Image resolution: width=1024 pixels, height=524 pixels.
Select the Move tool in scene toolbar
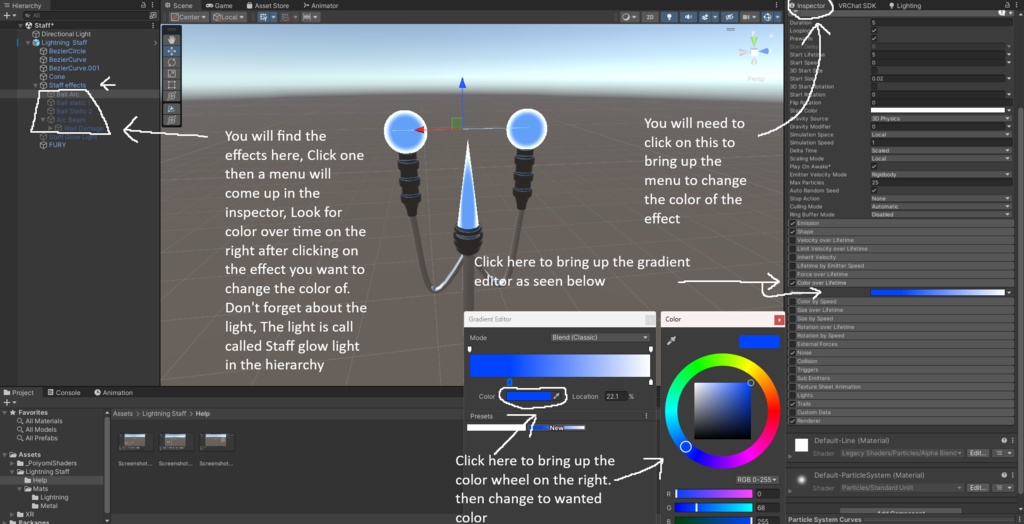[172, 51]
